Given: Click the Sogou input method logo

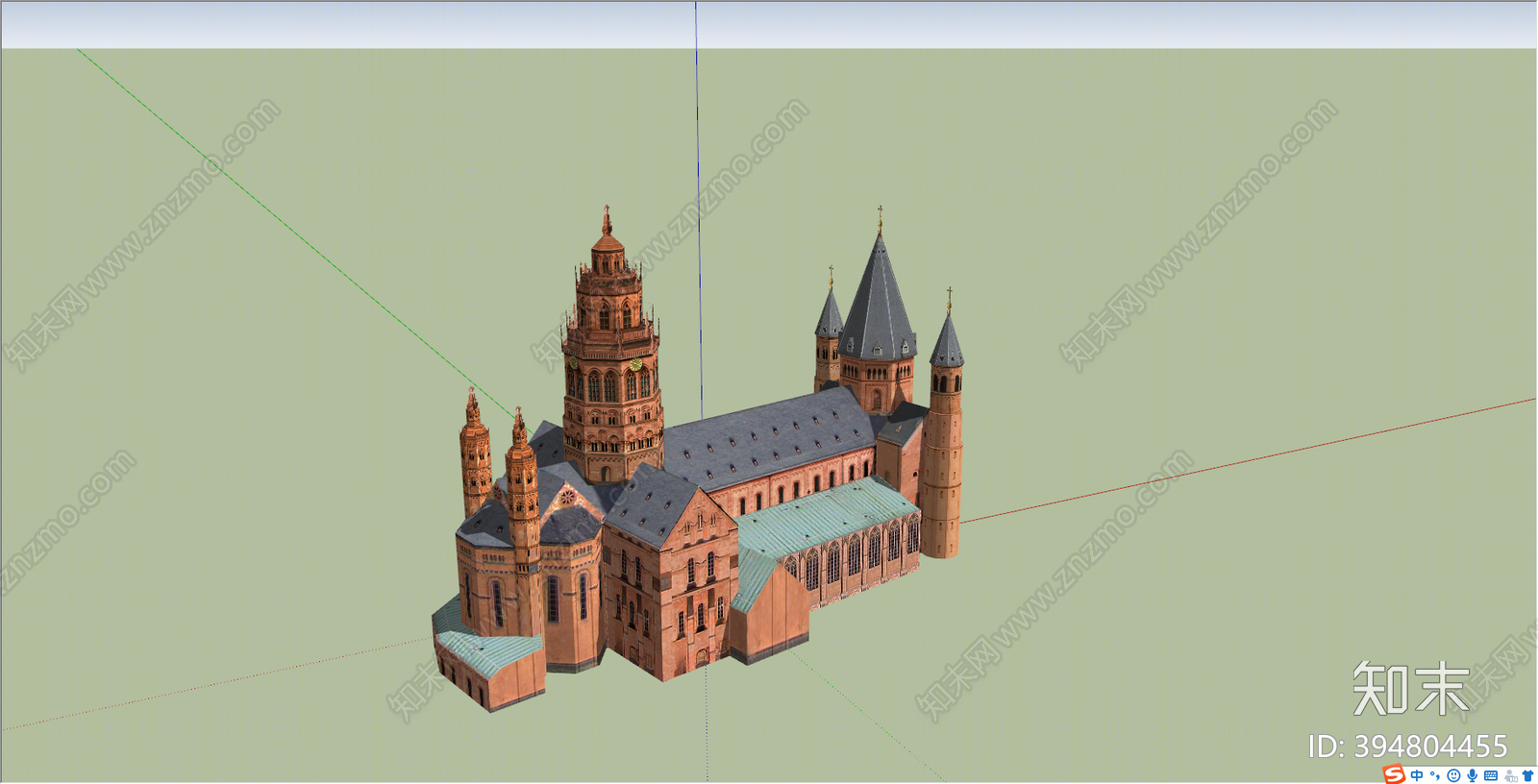Looking at the screenshot, I should [x=1394, y=773].
